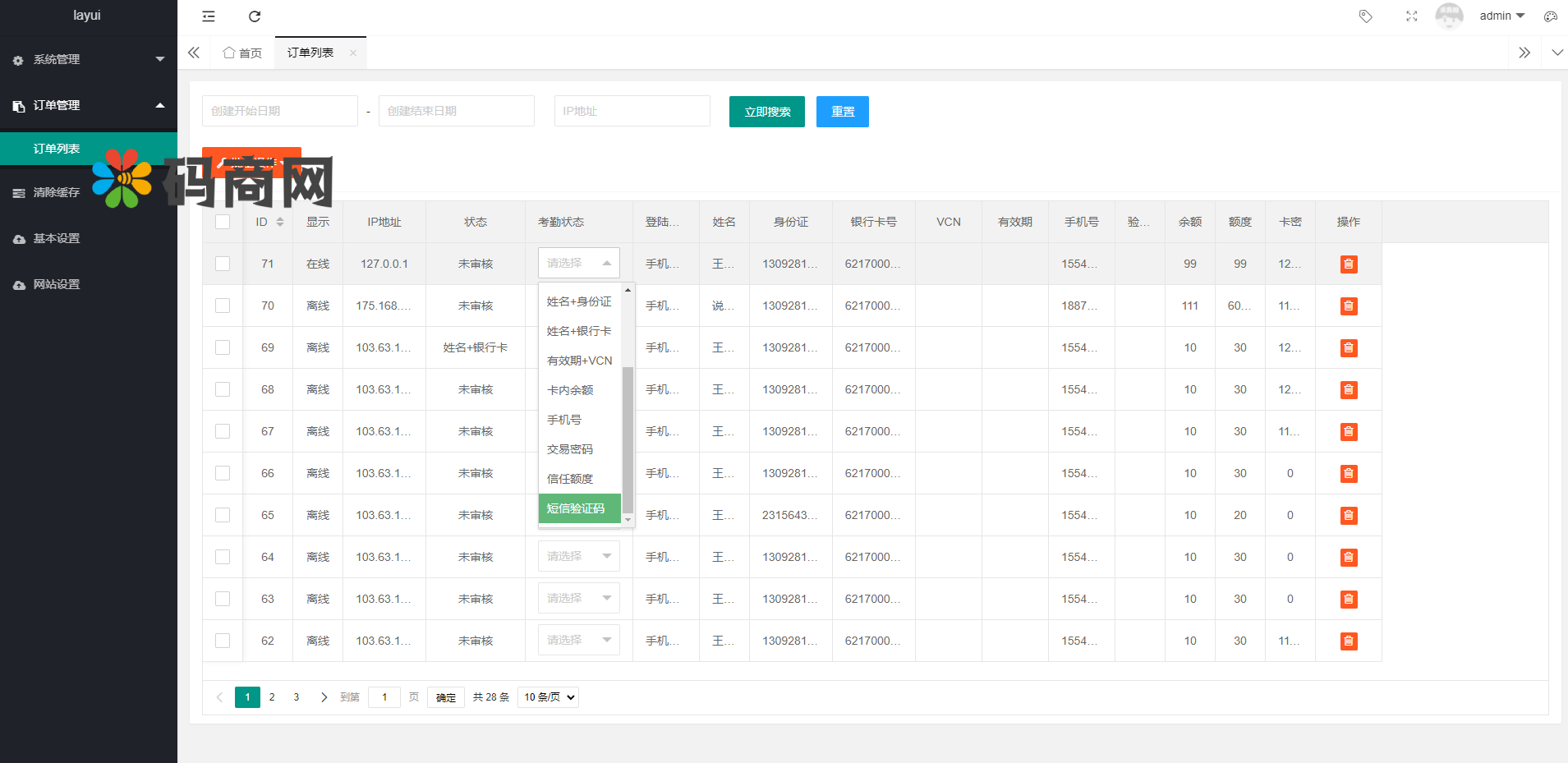Image resolution: width=1568 pixels, height=763 pixels.
Task: Open the tag notes icon in header
Action: pyautogui.click(x=1365, y=16)
